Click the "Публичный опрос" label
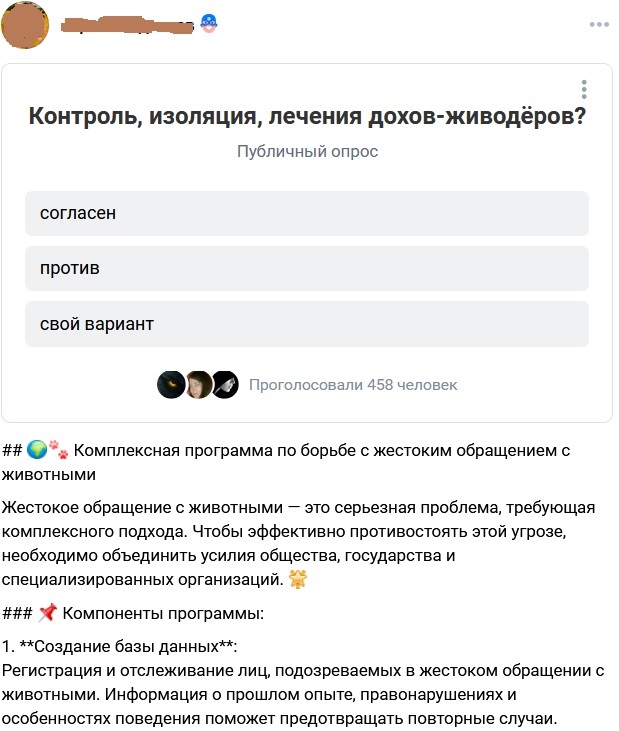619x731 pixels. [x=307, y=152]
